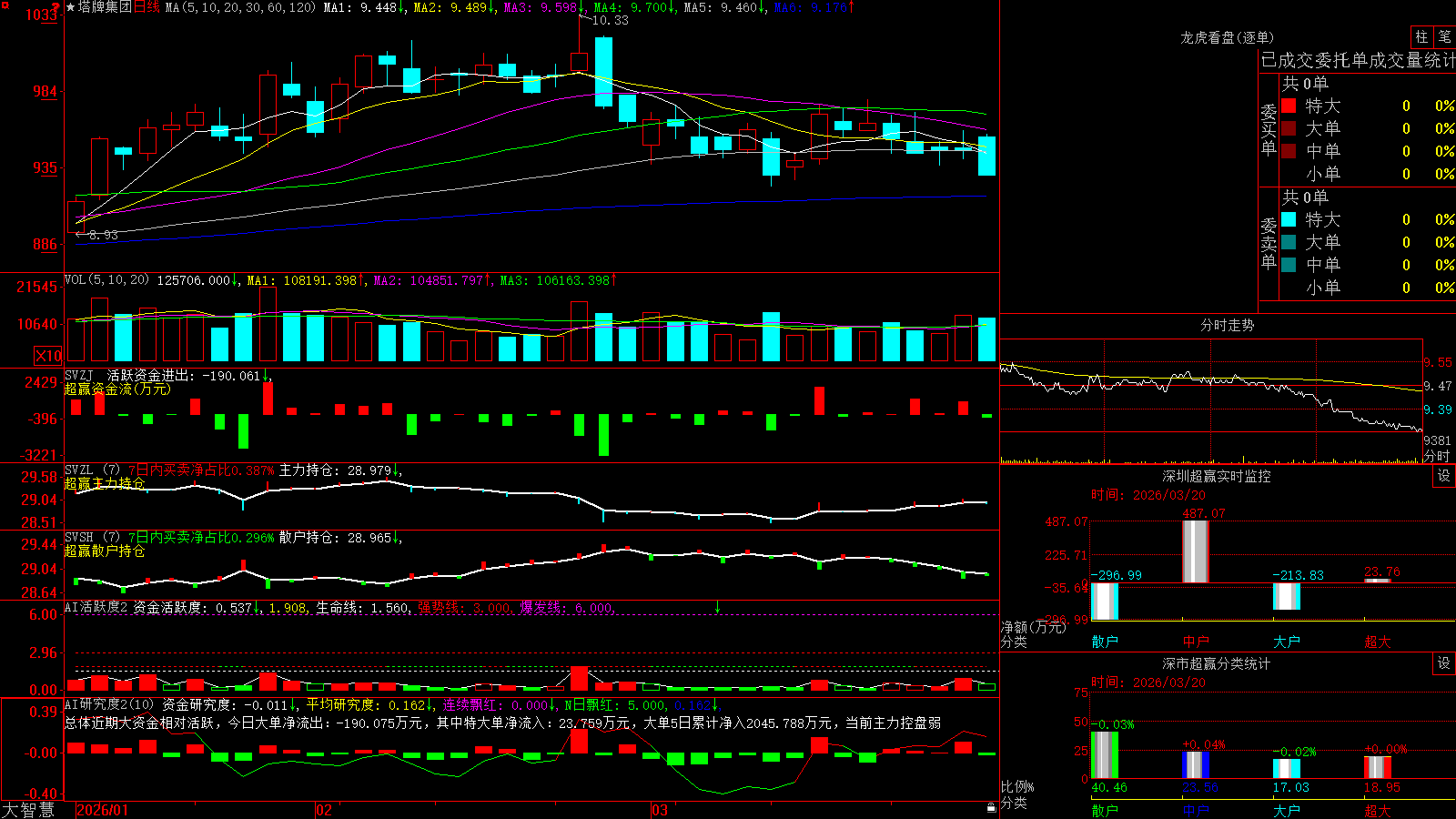Click cyan 特大 swatch under 委卖单

tap(1289, 219)
